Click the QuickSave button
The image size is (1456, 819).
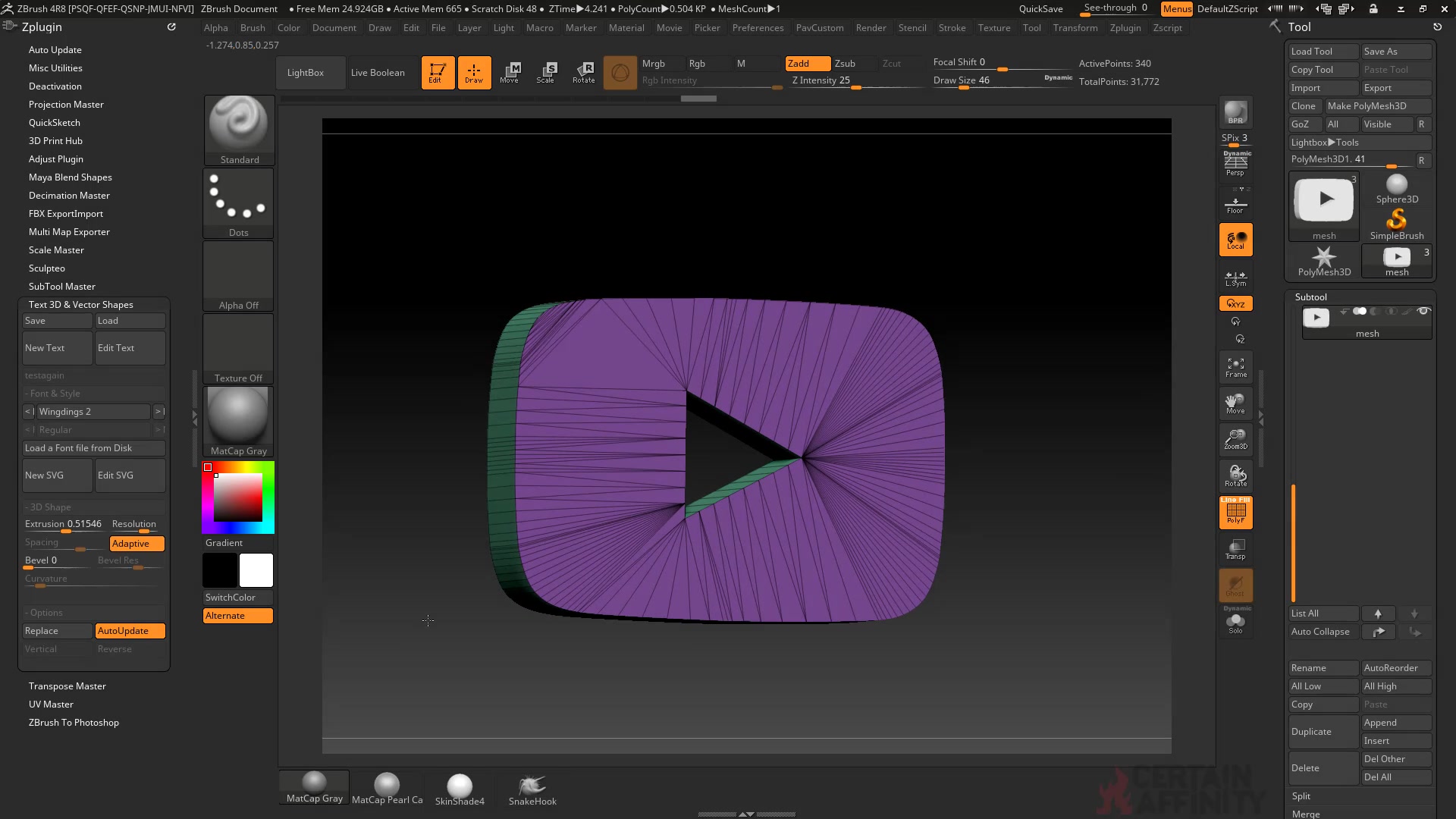[x=1040, y=9]
